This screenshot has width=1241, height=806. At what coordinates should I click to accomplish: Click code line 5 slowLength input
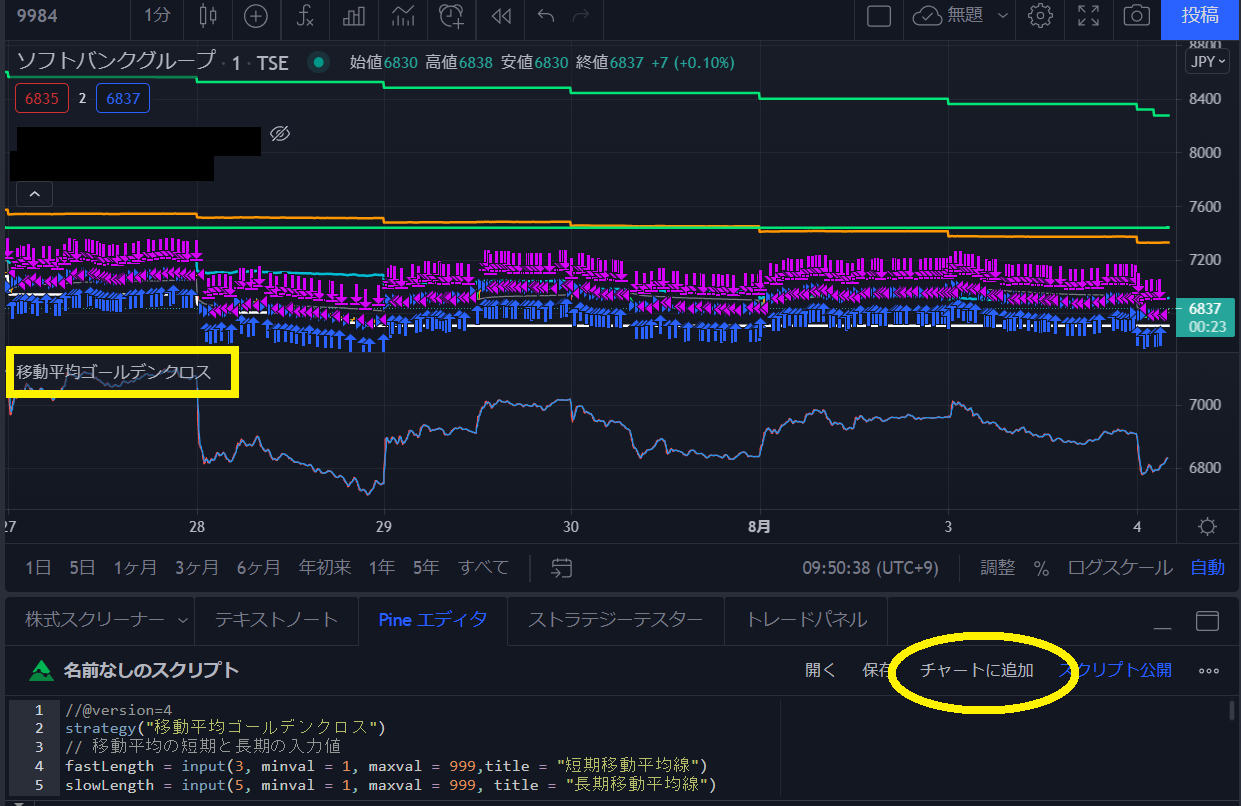[x=390, y=785]
